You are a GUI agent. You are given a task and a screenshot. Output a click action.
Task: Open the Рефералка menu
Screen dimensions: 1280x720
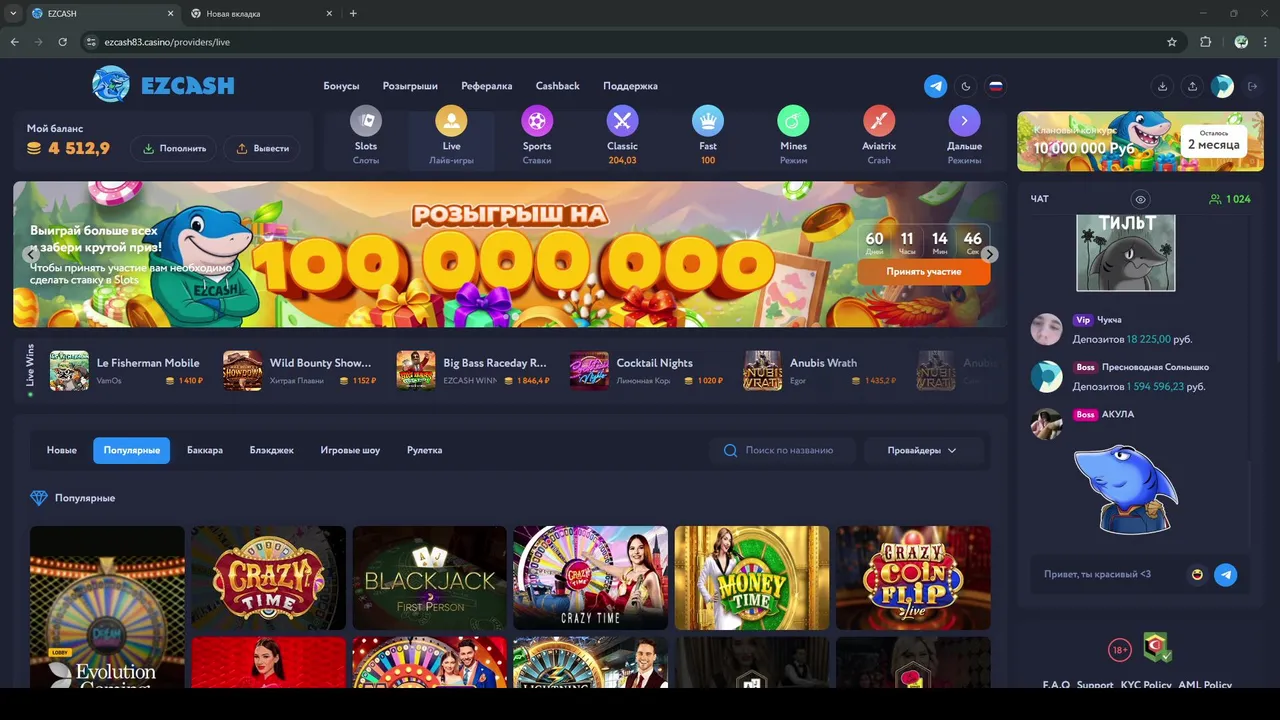(487, 86)
